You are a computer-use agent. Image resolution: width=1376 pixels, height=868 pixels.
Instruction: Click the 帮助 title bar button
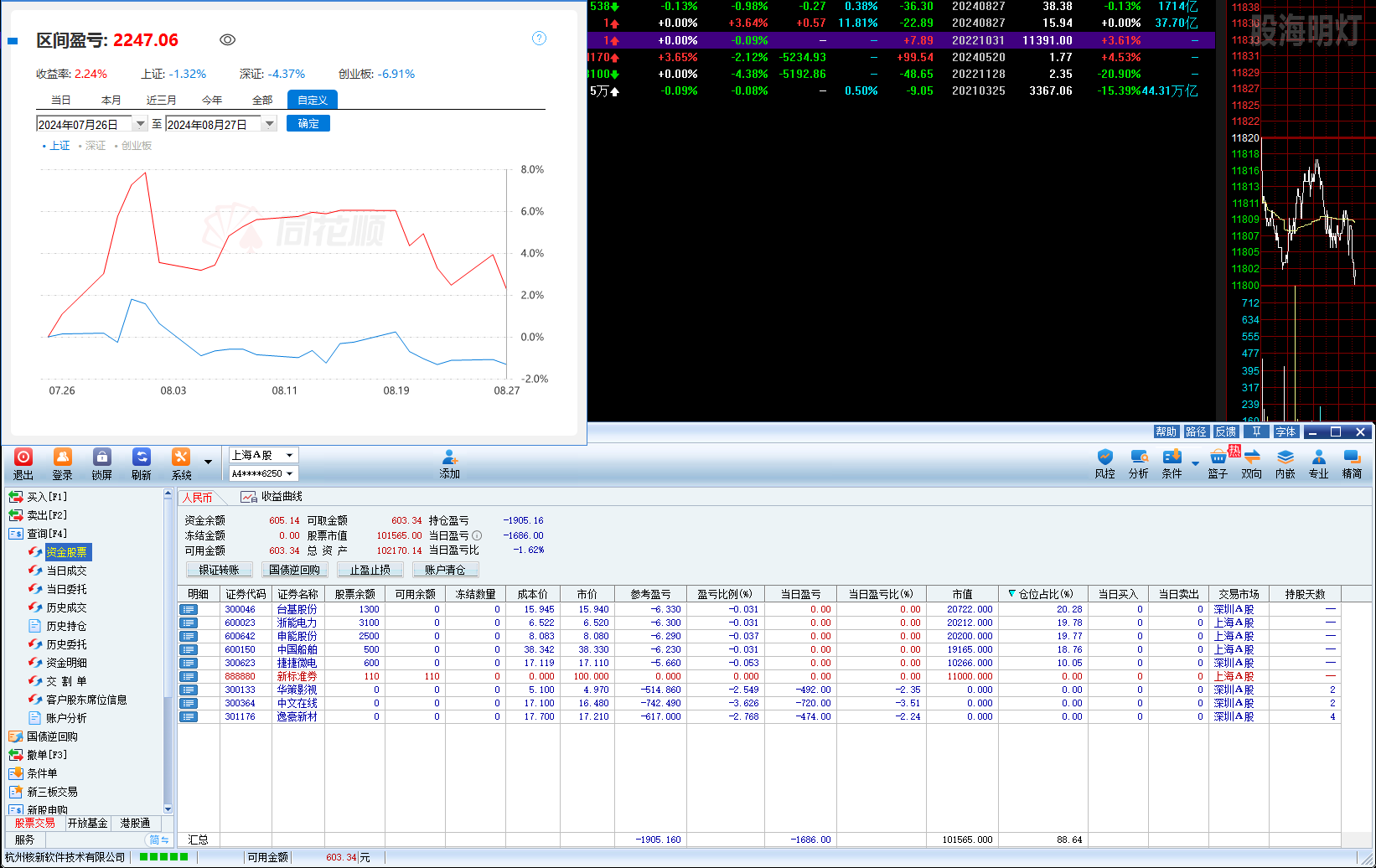(x=1166, y=431)
